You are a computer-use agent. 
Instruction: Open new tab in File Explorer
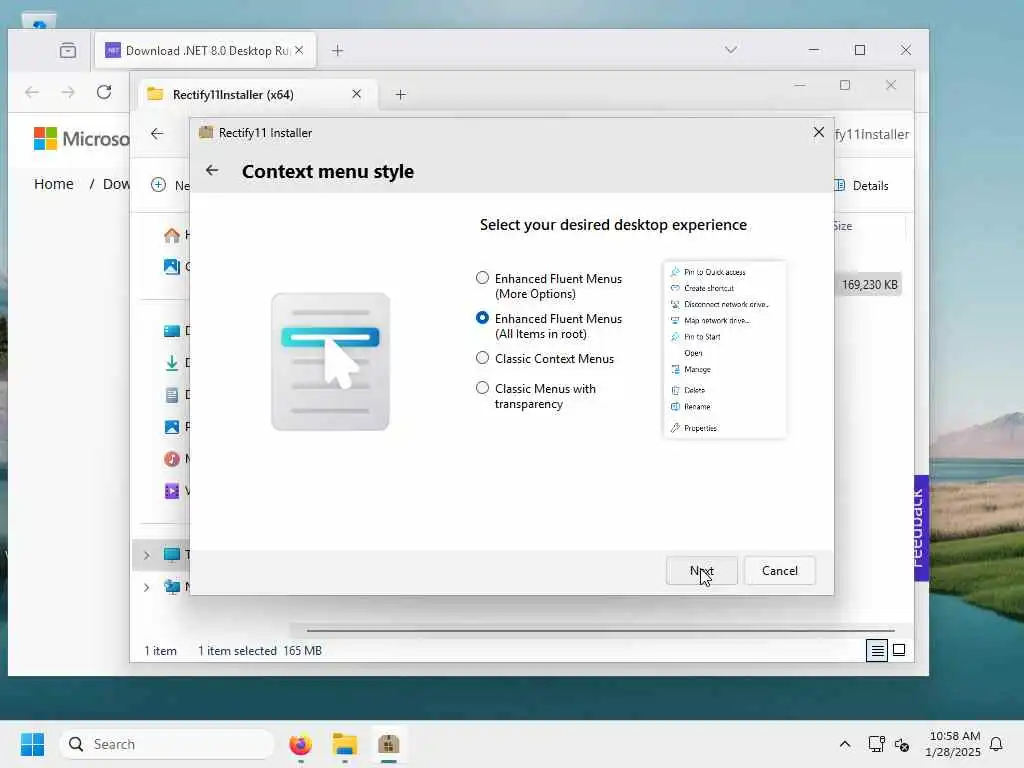pyautogui.click(x=400, y=95)
